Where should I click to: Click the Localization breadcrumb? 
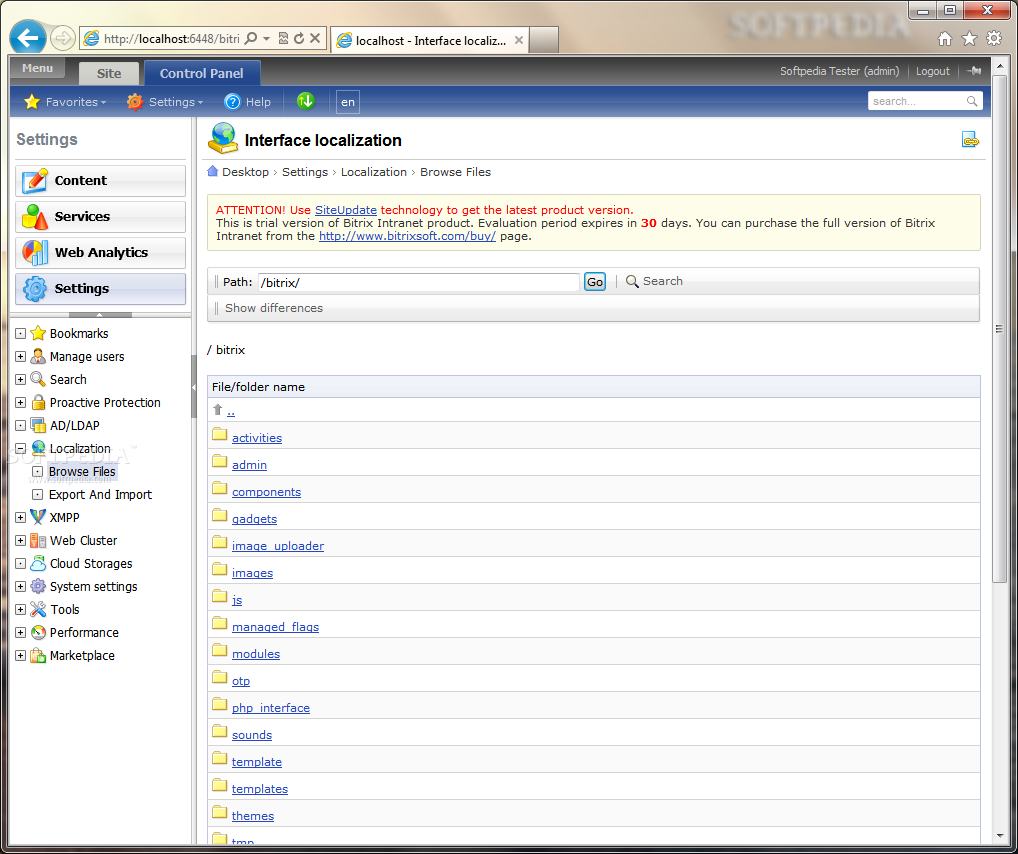pyautogui.click(x=374, y=171)
